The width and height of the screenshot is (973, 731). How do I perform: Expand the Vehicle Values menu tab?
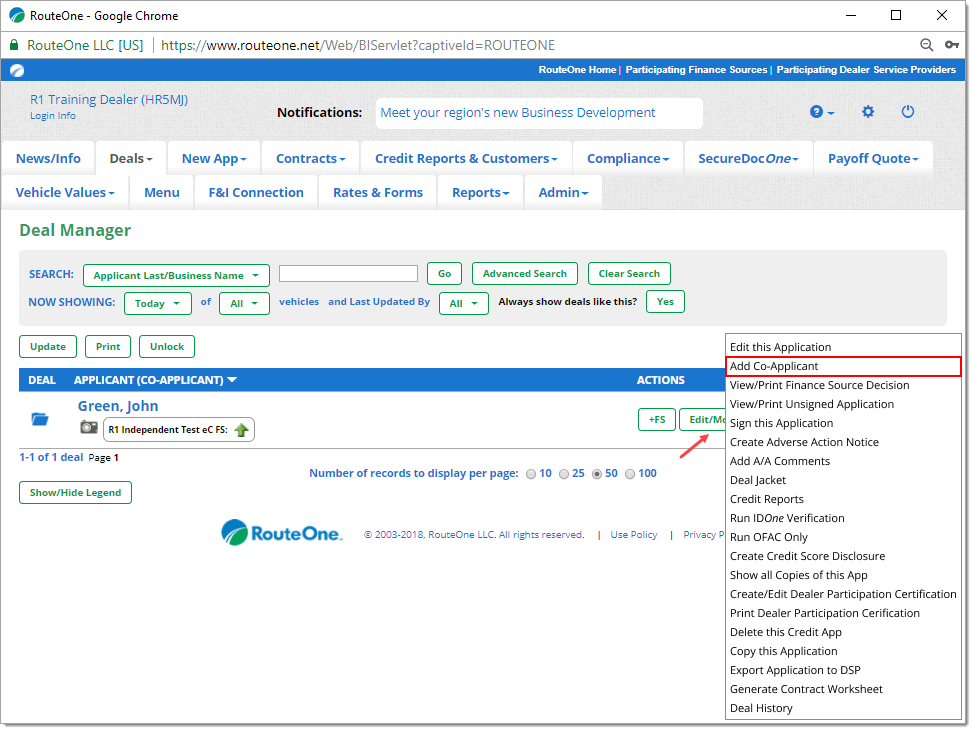[x=65, y=192]
